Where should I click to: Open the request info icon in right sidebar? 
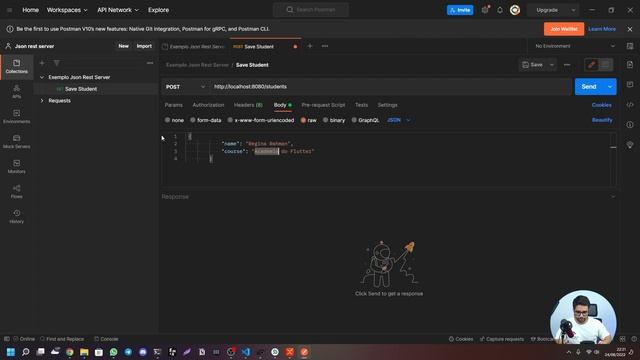630,124
